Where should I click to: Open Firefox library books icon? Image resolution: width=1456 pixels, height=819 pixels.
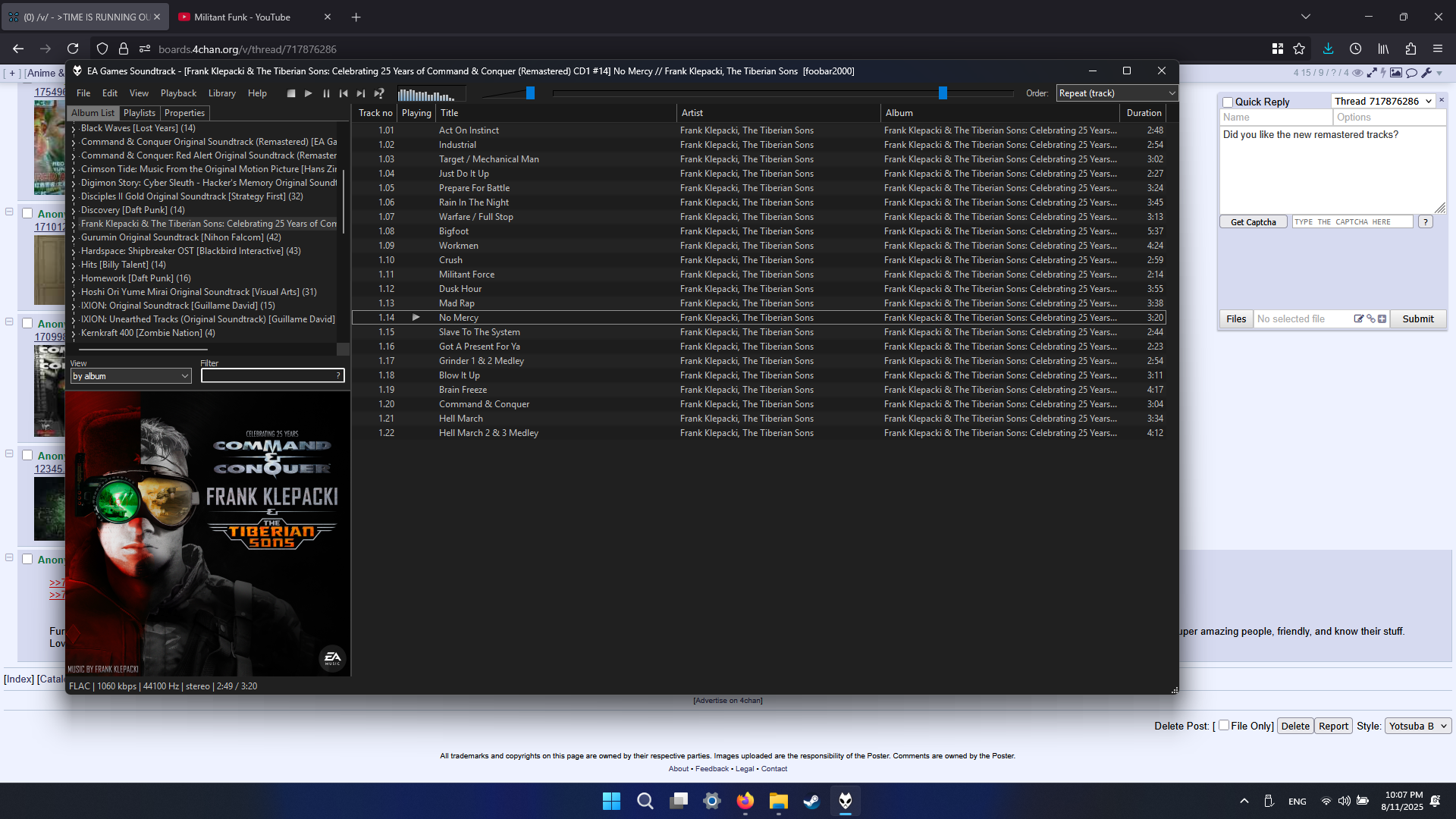[x=1383, y=49]
